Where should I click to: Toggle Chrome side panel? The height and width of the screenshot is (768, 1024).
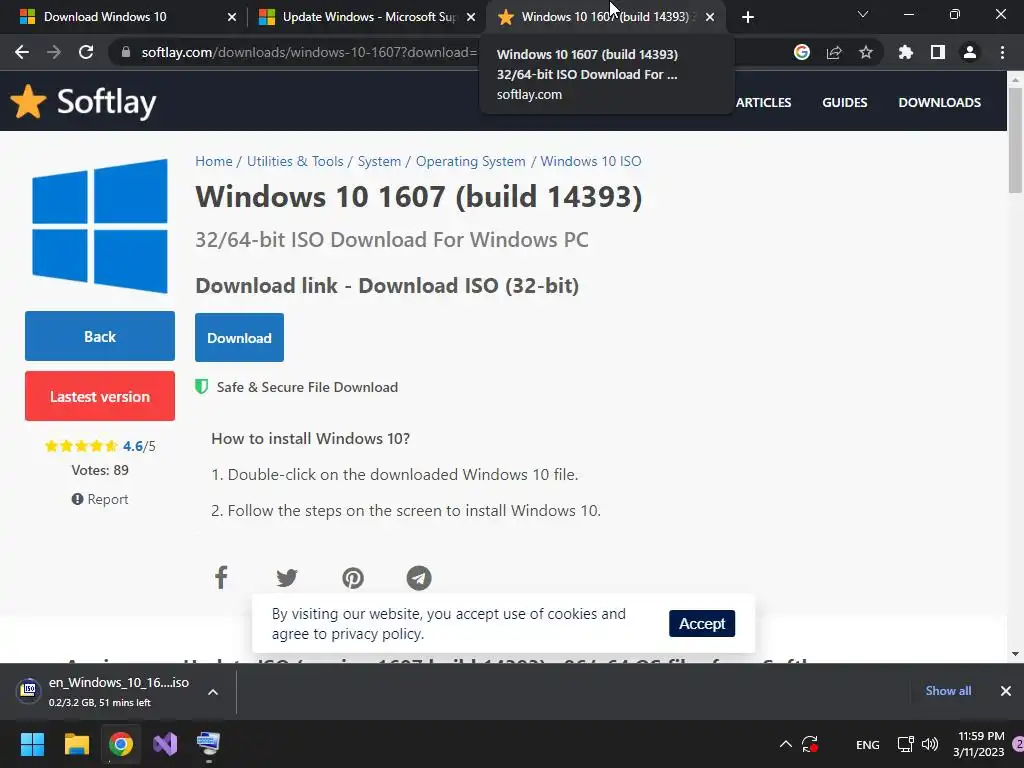pyautogui.click(x=938, y=52)
